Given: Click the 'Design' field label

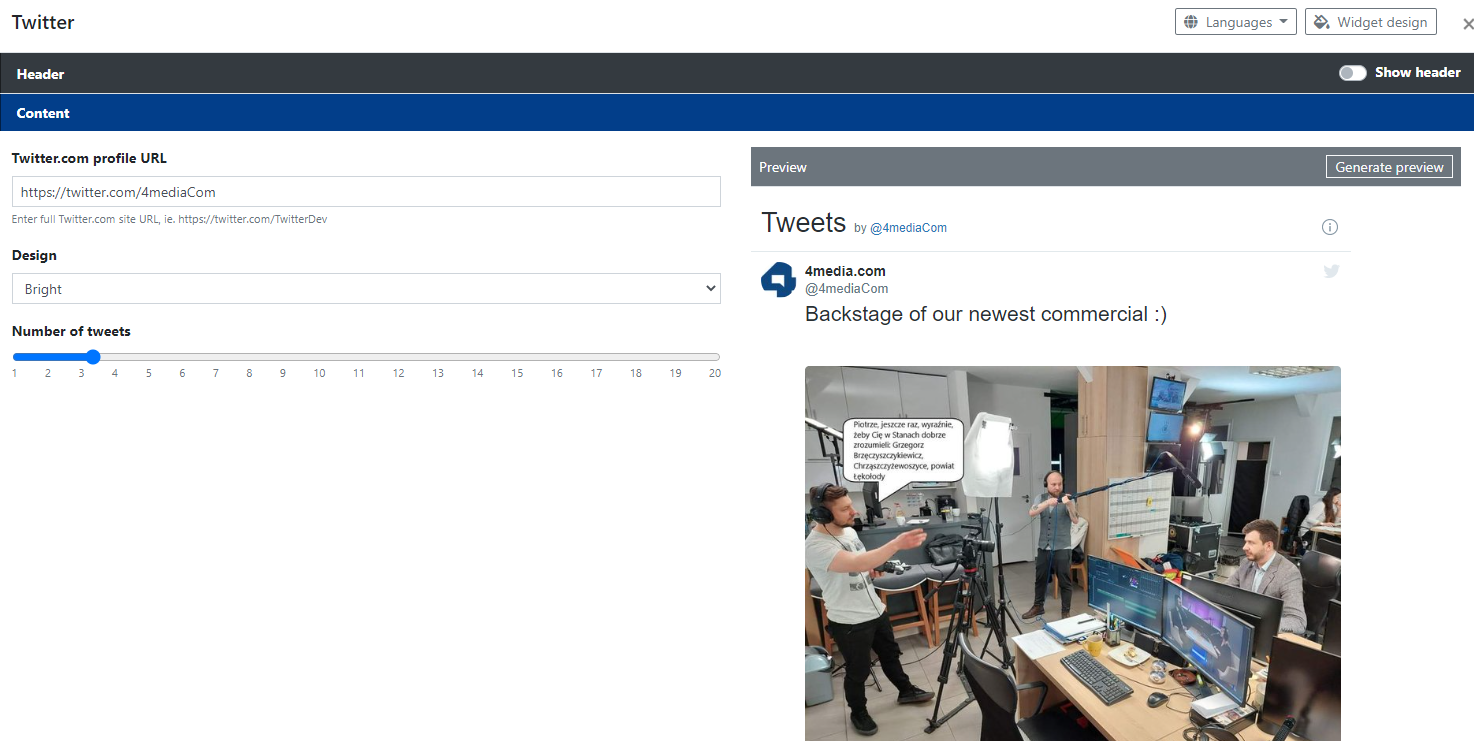Looking at the screenshot, I should (x=34, y=255).
